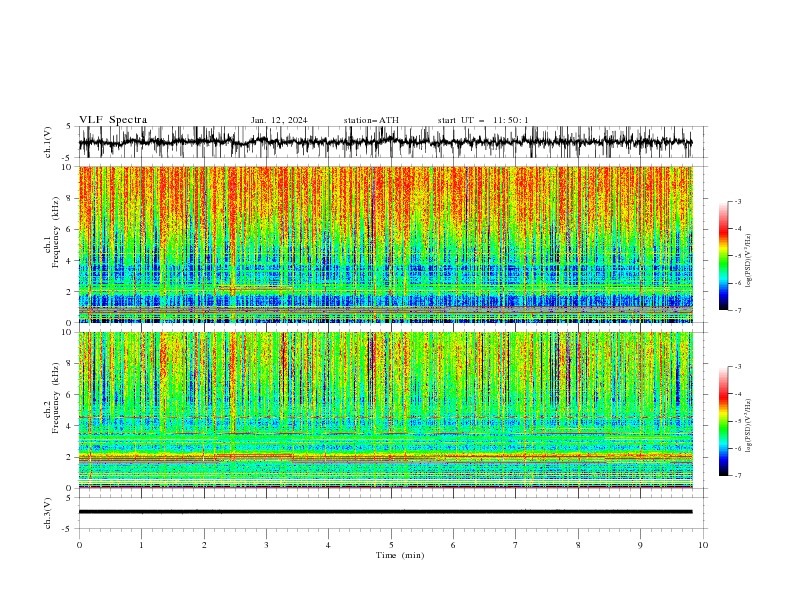Click the ch.2 "Frequency (kHz)" axis label
792x612 pixels.
(56, 397)
